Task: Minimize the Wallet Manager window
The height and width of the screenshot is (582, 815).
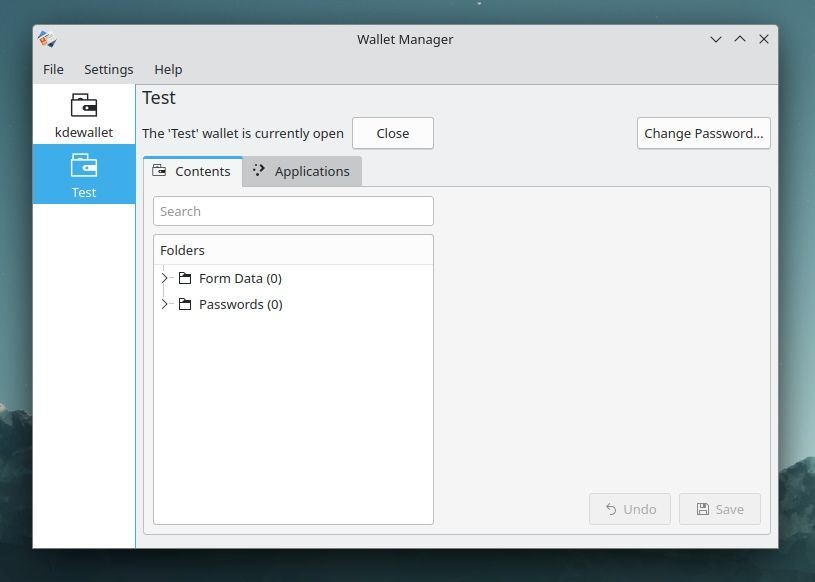Action: point(716,39)
